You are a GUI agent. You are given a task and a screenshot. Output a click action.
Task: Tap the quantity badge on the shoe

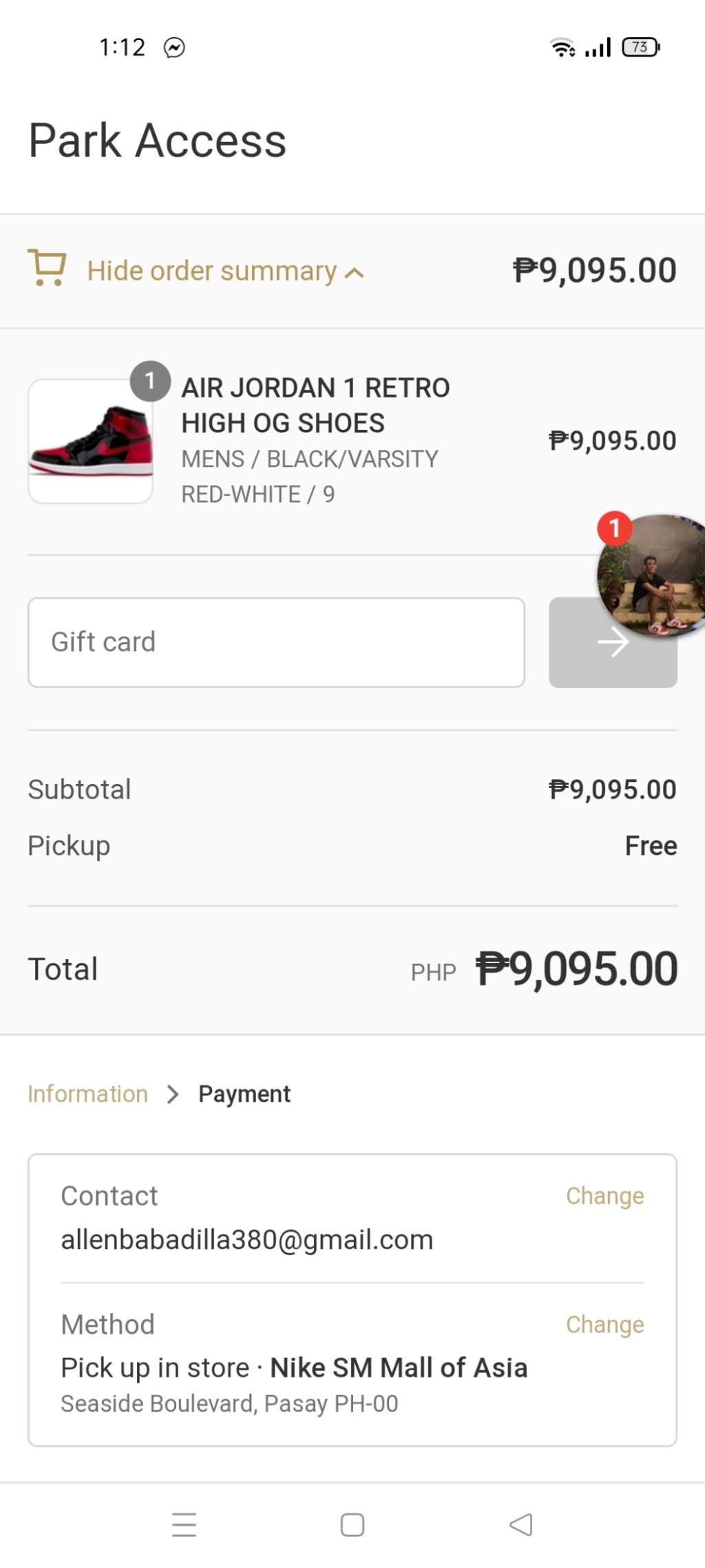click(150, 381)
